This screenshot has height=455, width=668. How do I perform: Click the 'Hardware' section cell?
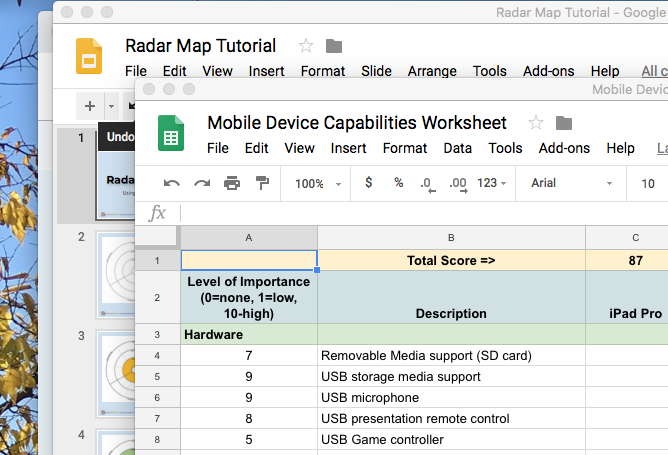[249, 334]
